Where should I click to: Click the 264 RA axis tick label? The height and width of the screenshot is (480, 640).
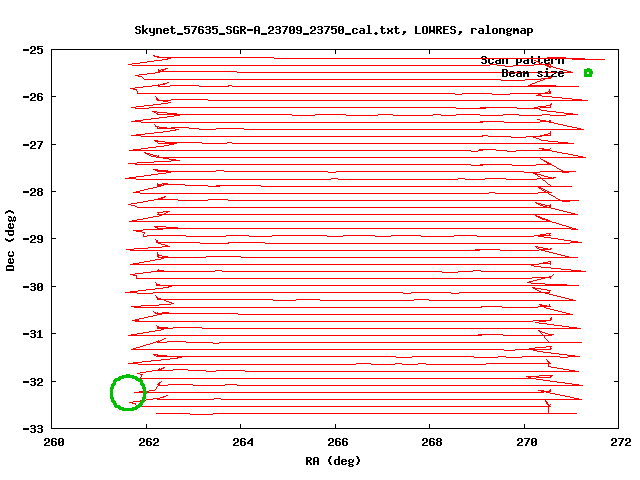(243, 442)
